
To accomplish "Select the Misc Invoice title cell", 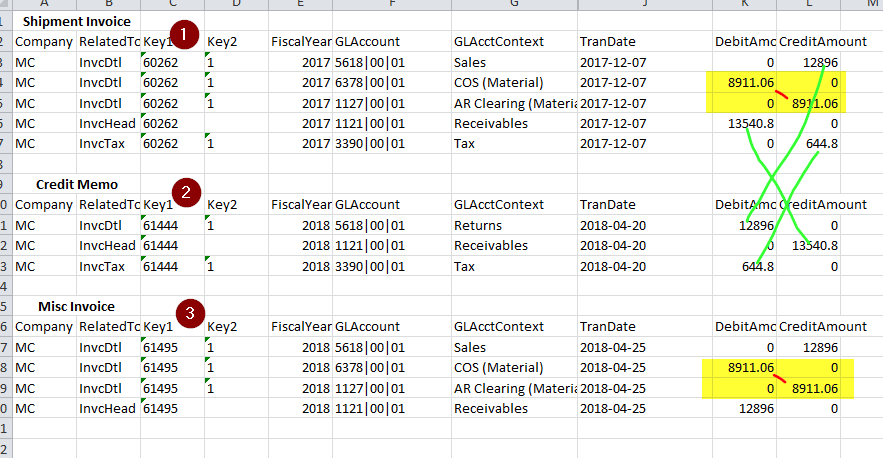I will [76, 306].
